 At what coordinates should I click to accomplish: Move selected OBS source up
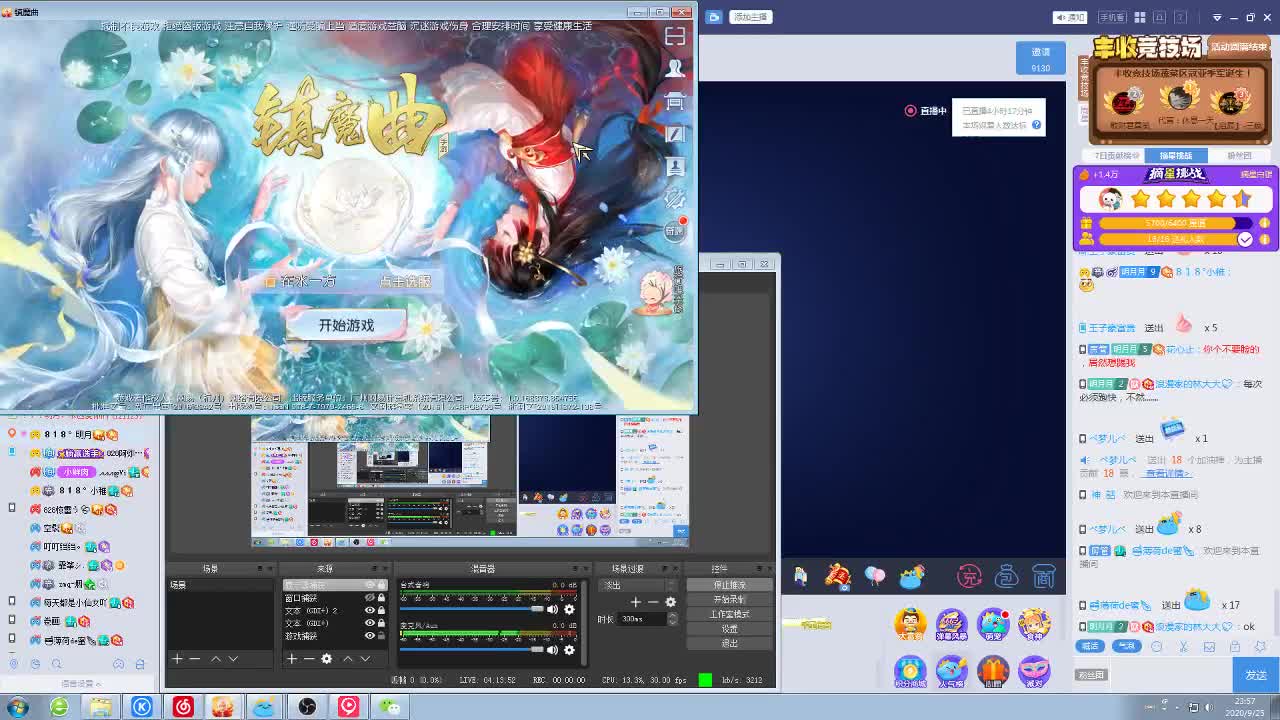click(x=347, y=658)
